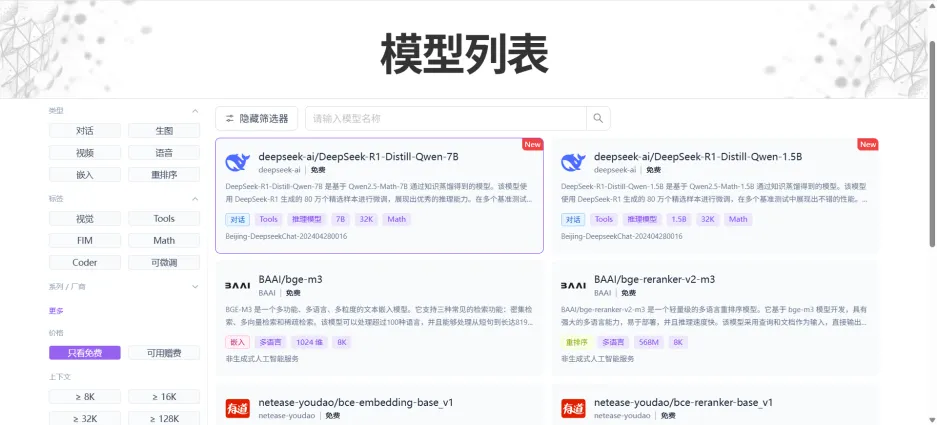Click the BAAI logo on the bge-m3 card
This screenshot has height=425, width=937.
(237, 285)
